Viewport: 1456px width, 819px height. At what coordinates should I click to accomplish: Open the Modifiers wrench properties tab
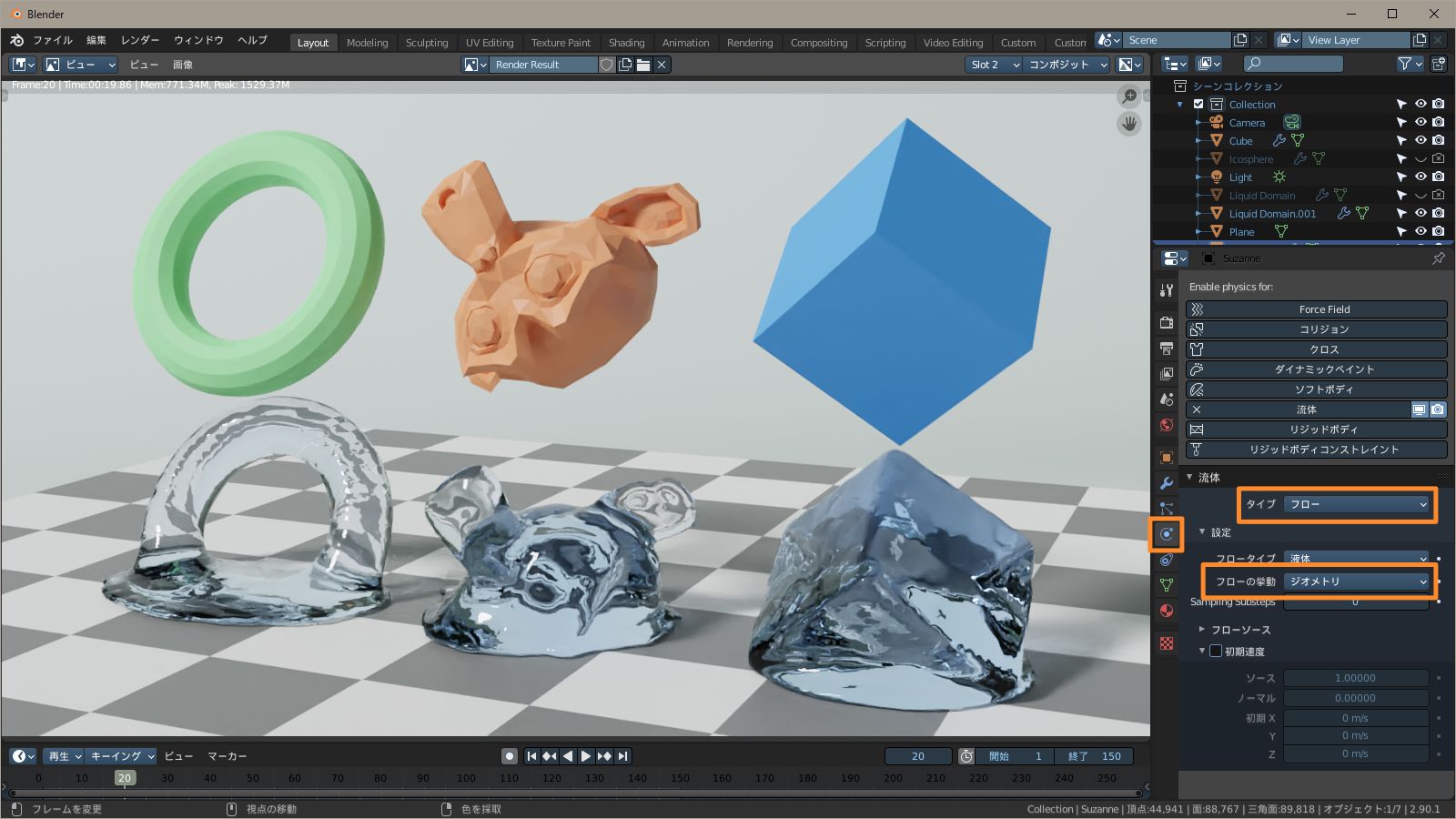tap(1167, 483)
